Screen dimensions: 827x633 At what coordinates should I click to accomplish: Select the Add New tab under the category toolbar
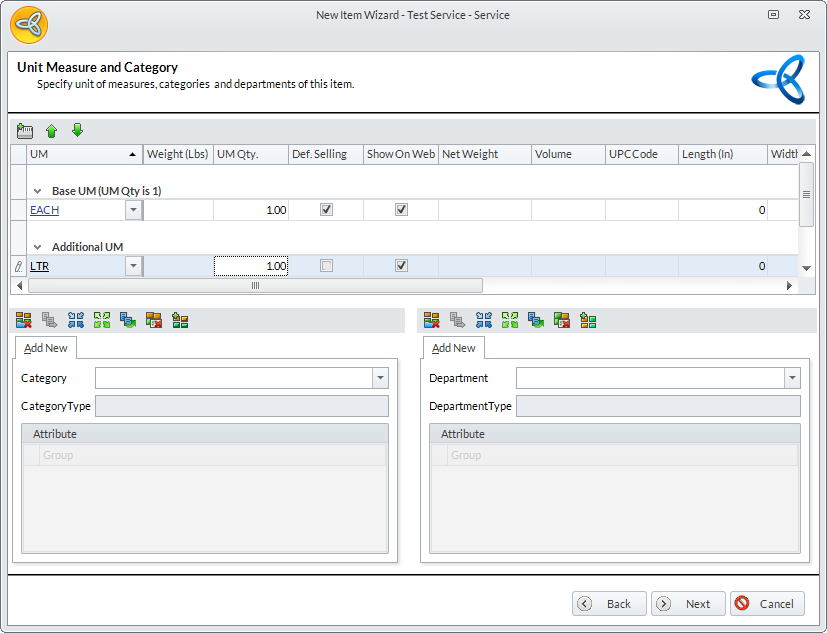tap(46, 348)
